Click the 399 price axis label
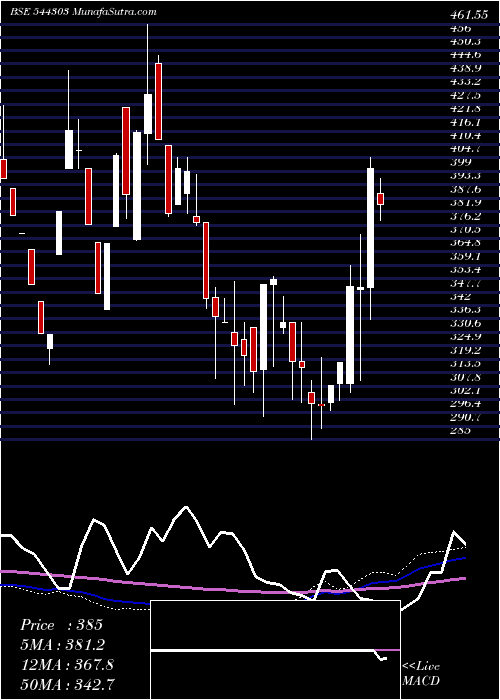Viewport: 500px width, 700px height. (460, 162)
